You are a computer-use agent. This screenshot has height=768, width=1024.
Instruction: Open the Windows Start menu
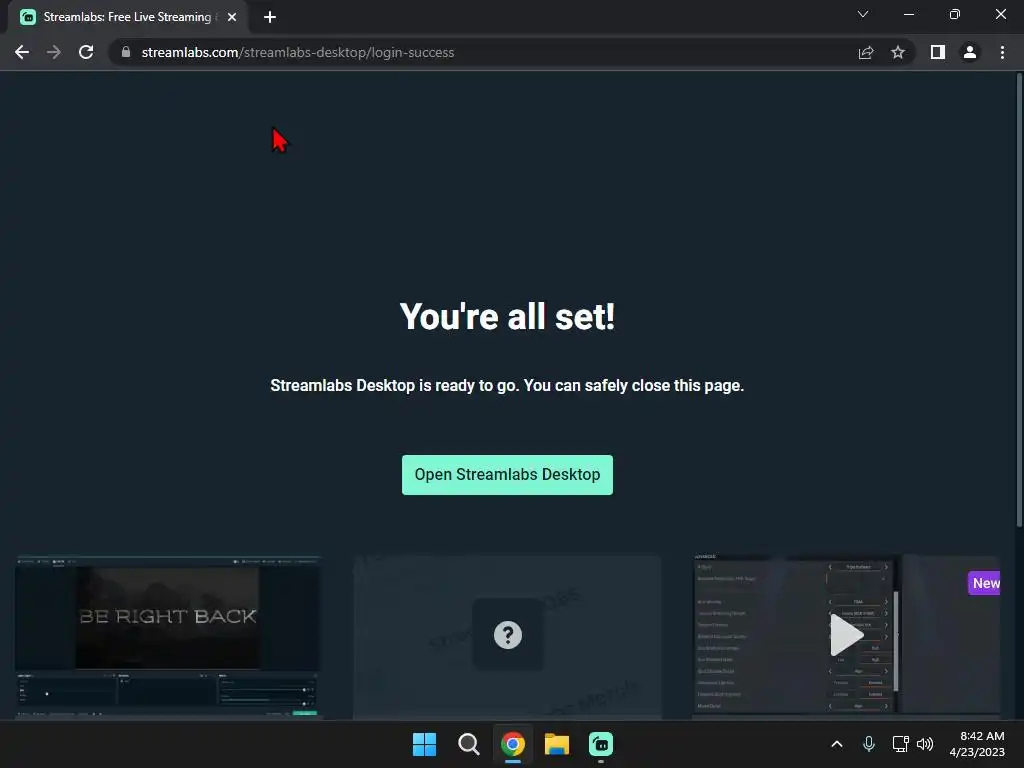click(x=424, y=744)
